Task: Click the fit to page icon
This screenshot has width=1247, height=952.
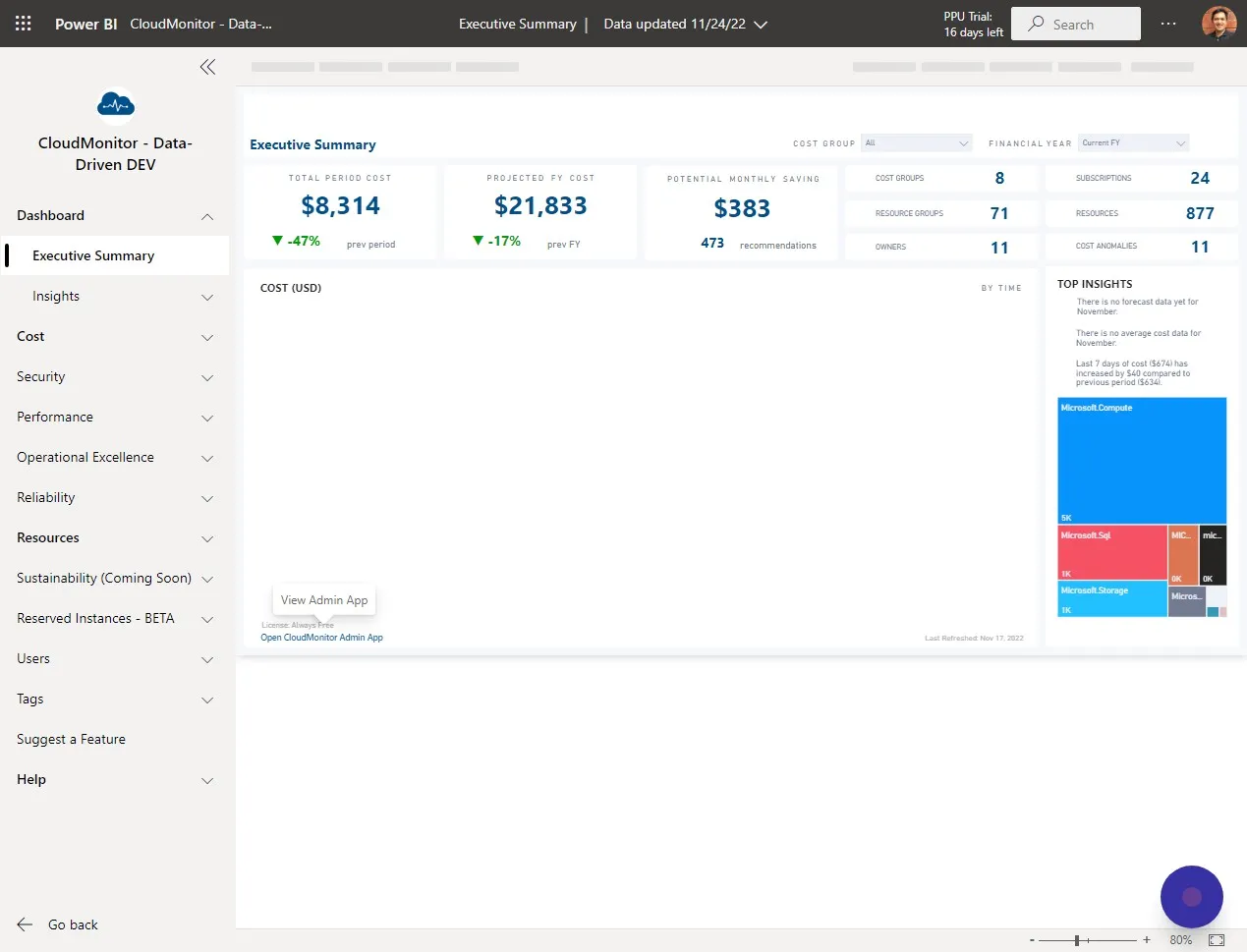Action: click(1217, 940)
